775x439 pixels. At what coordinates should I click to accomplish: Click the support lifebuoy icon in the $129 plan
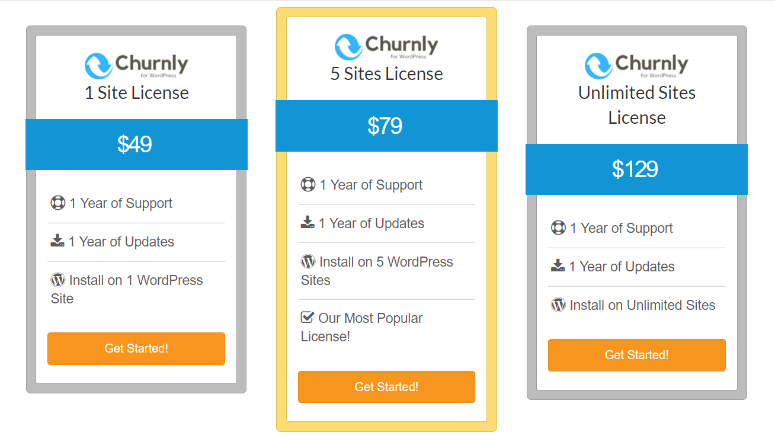tap(558, 227)
